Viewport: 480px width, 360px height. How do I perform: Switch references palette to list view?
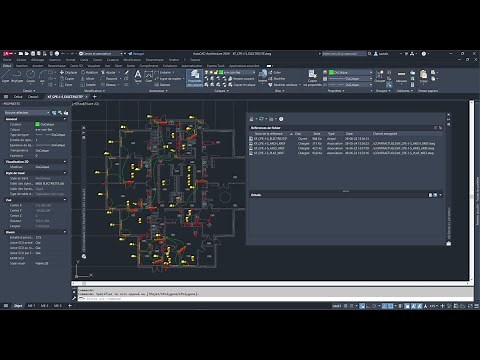[435, 128]
